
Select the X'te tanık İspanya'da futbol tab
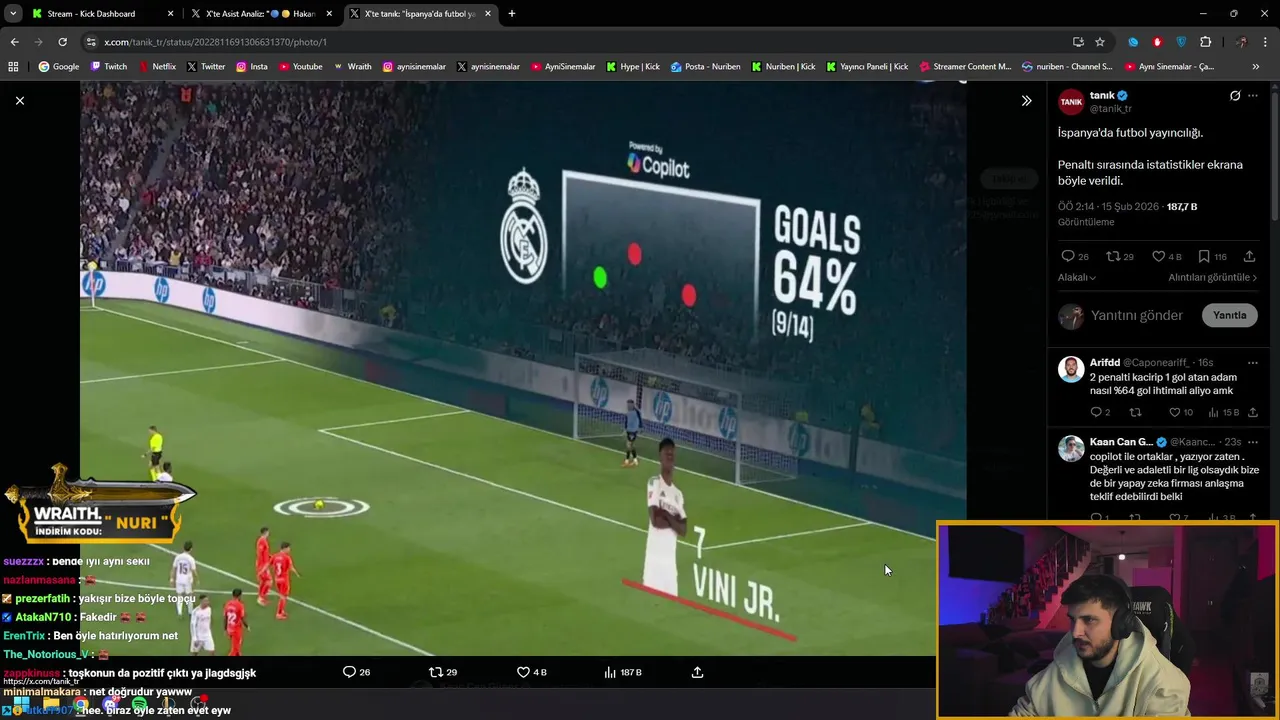point(420,14)
